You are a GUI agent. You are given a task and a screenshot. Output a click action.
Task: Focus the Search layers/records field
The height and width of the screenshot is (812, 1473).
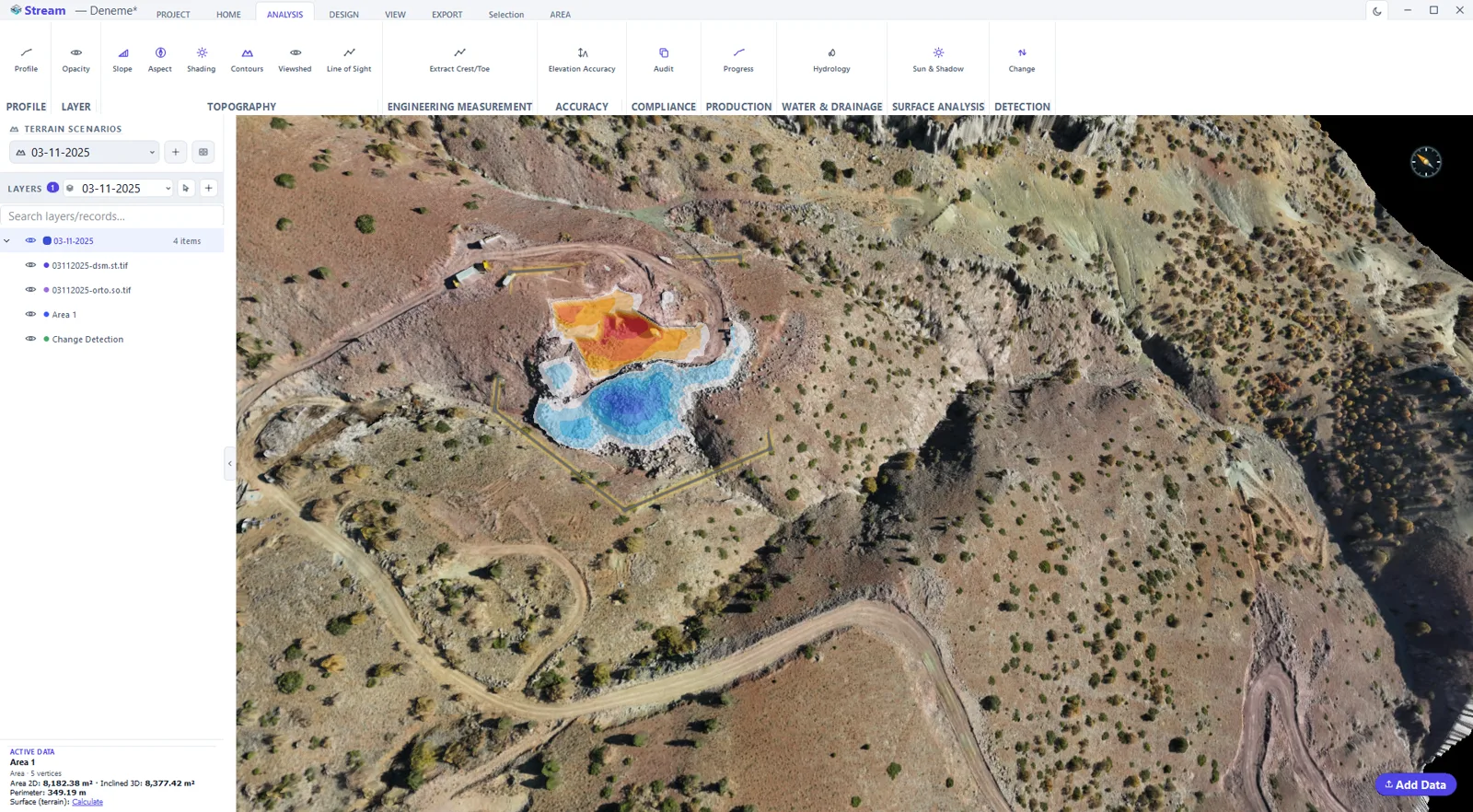111,216
